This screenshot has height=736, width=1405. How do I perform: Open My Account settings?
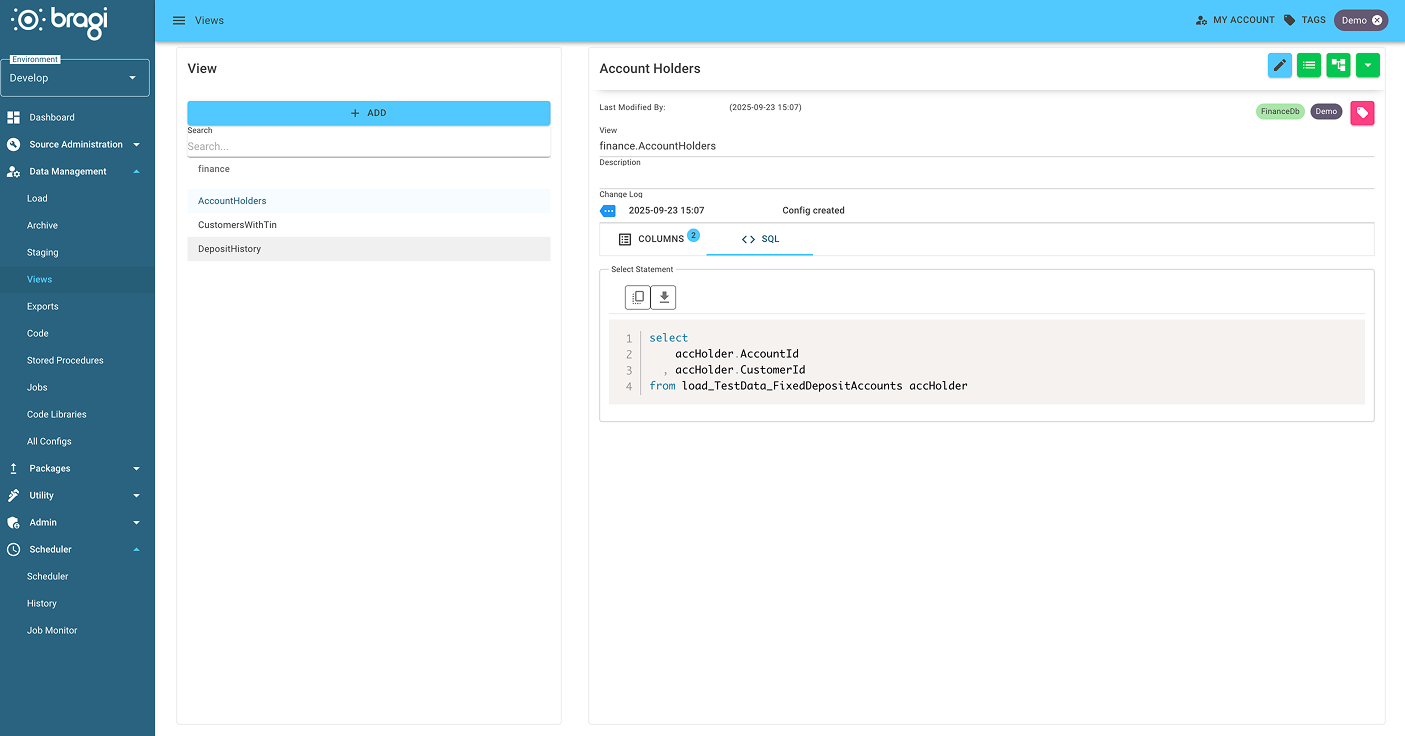(1235, 20)
